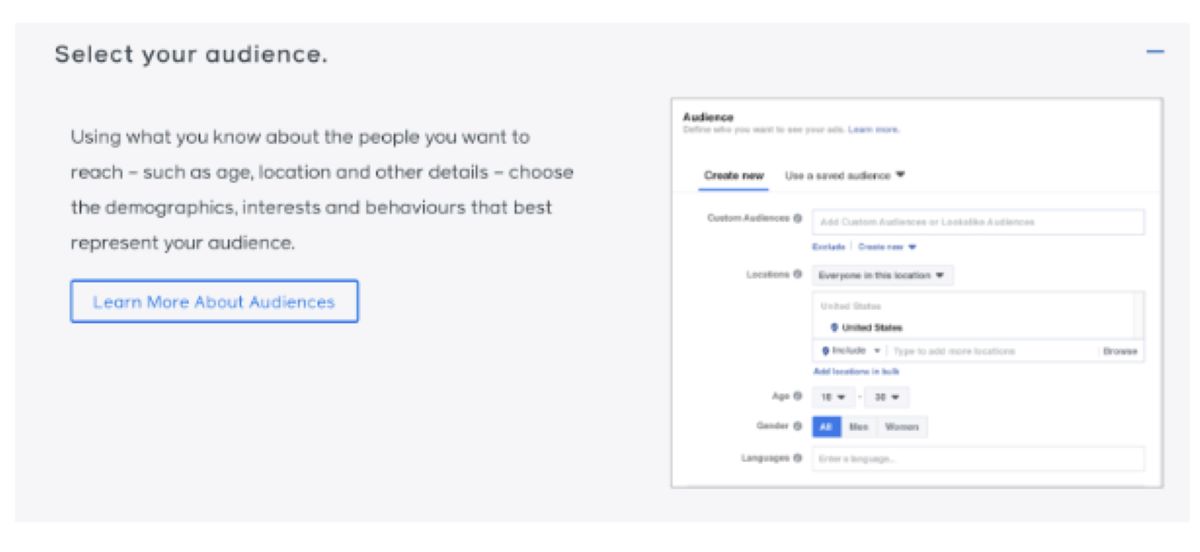Open the Create new tab

pyautogui.click(x=734, y=175)
